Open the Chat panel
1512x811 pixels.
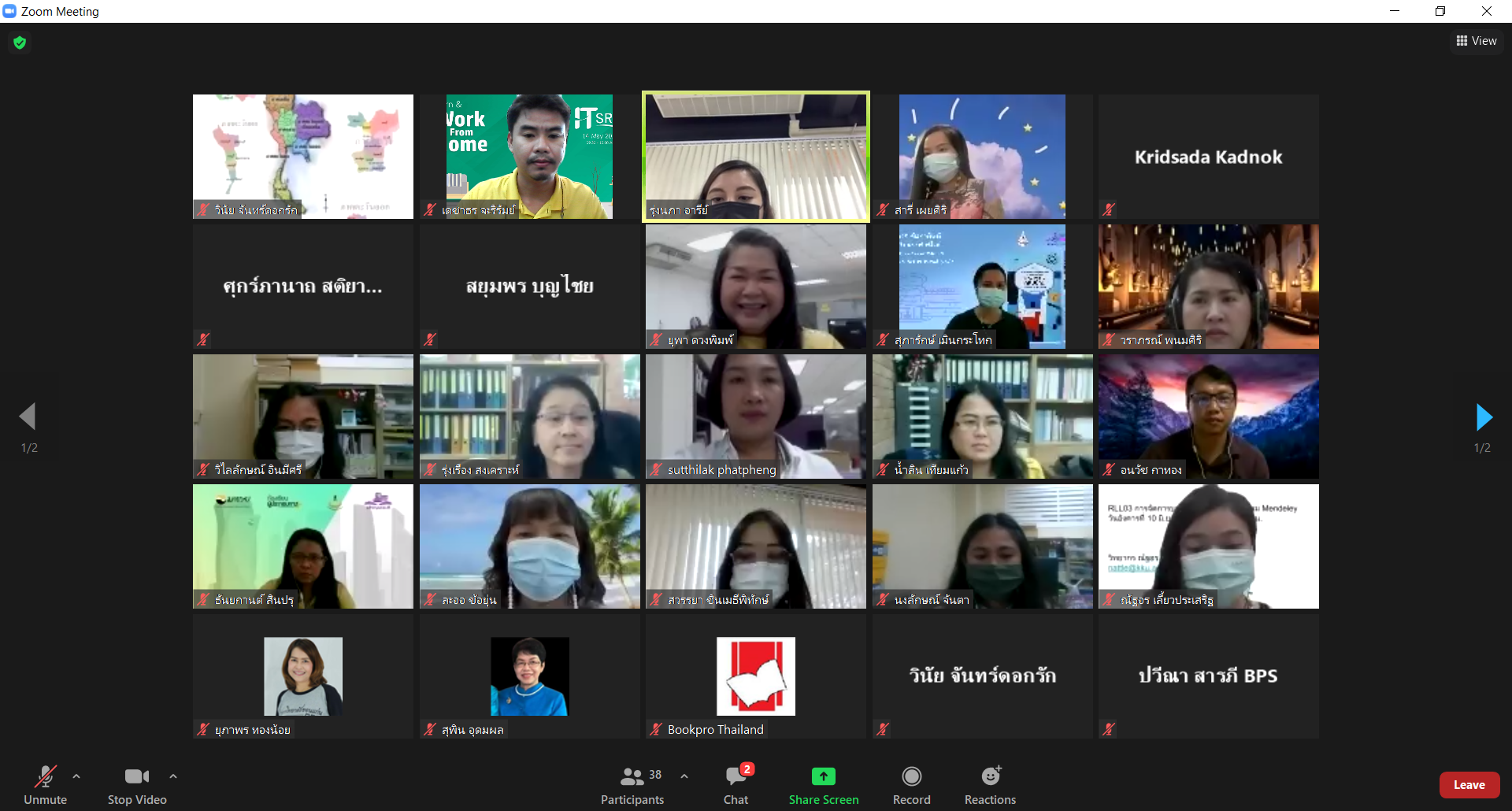[736, 786]
